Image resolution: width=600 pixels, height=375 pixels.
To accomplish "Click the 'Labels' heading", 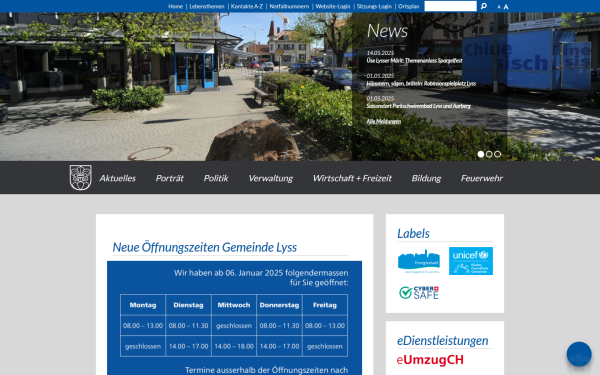I will tap(413, 233).
